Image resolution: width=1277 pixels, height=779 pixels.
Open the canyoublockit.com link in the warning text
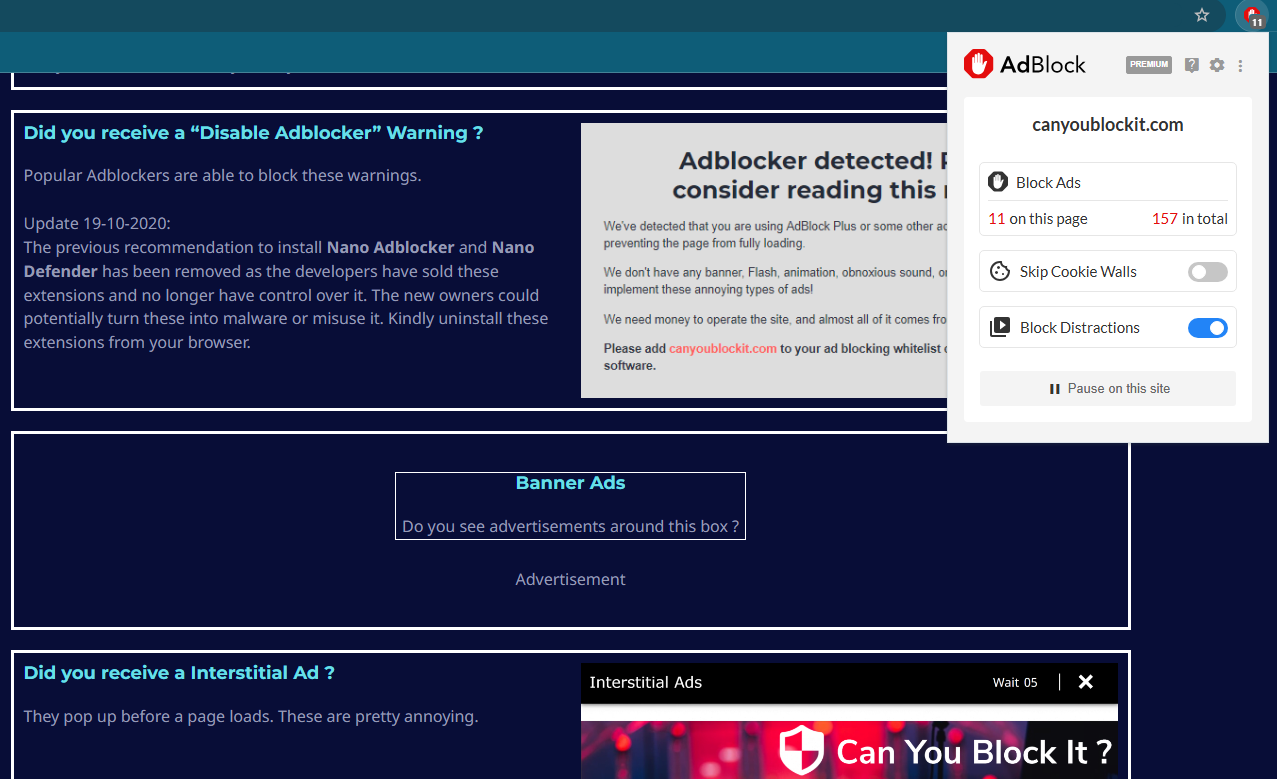[x=722, y=348]
